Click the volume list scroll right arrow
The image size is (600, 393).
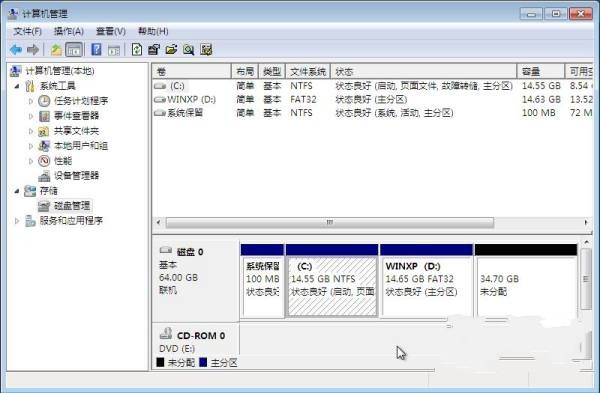(586, 222)
